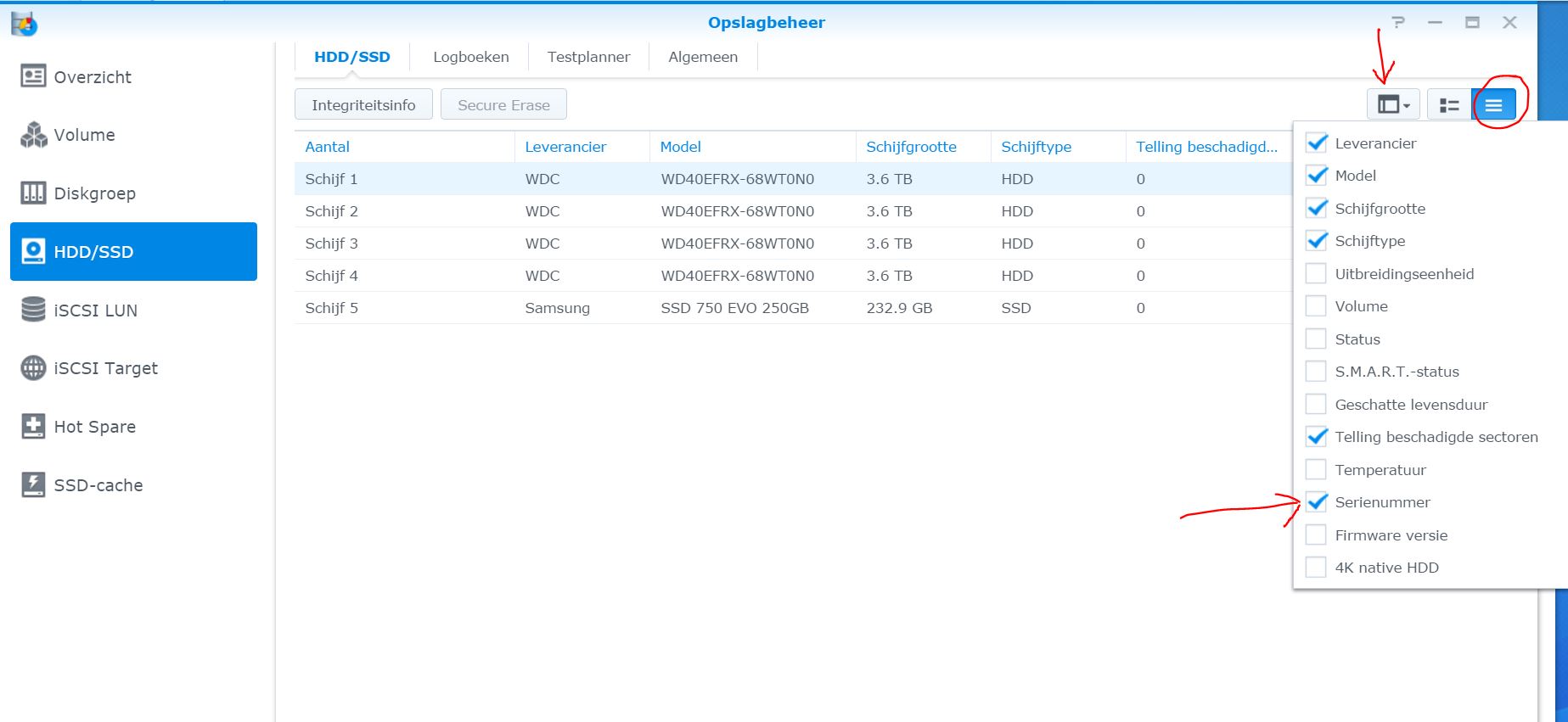1568x722 pixels.
Task: Sort by Telling beschadigd... column header
Action: (1209, 147)
